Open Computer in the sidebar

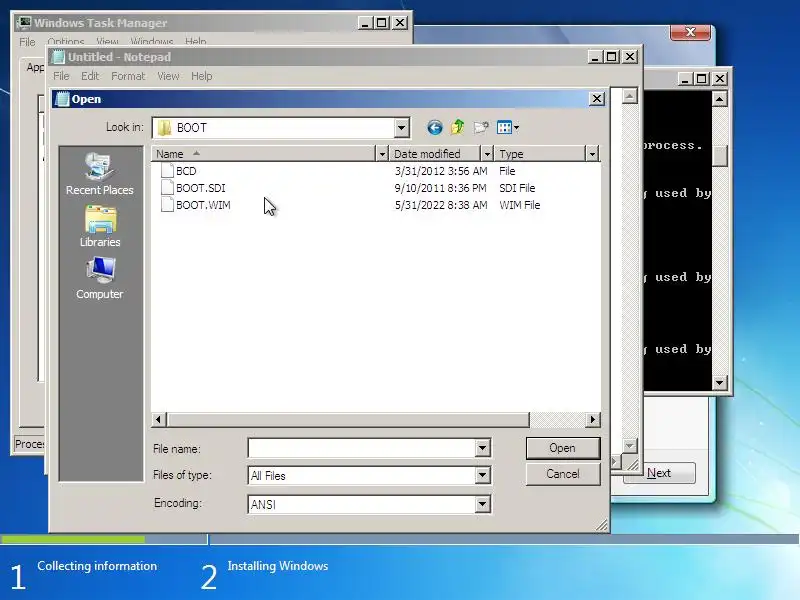point(99,278)
